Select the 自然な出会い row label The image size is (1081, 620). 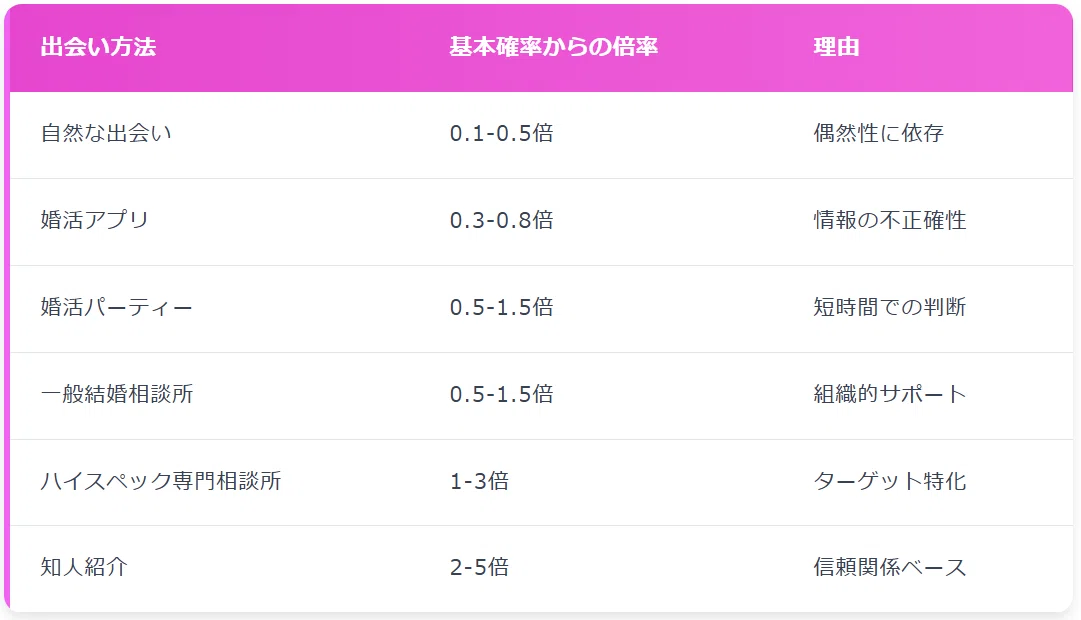click(x=106, y=133)
